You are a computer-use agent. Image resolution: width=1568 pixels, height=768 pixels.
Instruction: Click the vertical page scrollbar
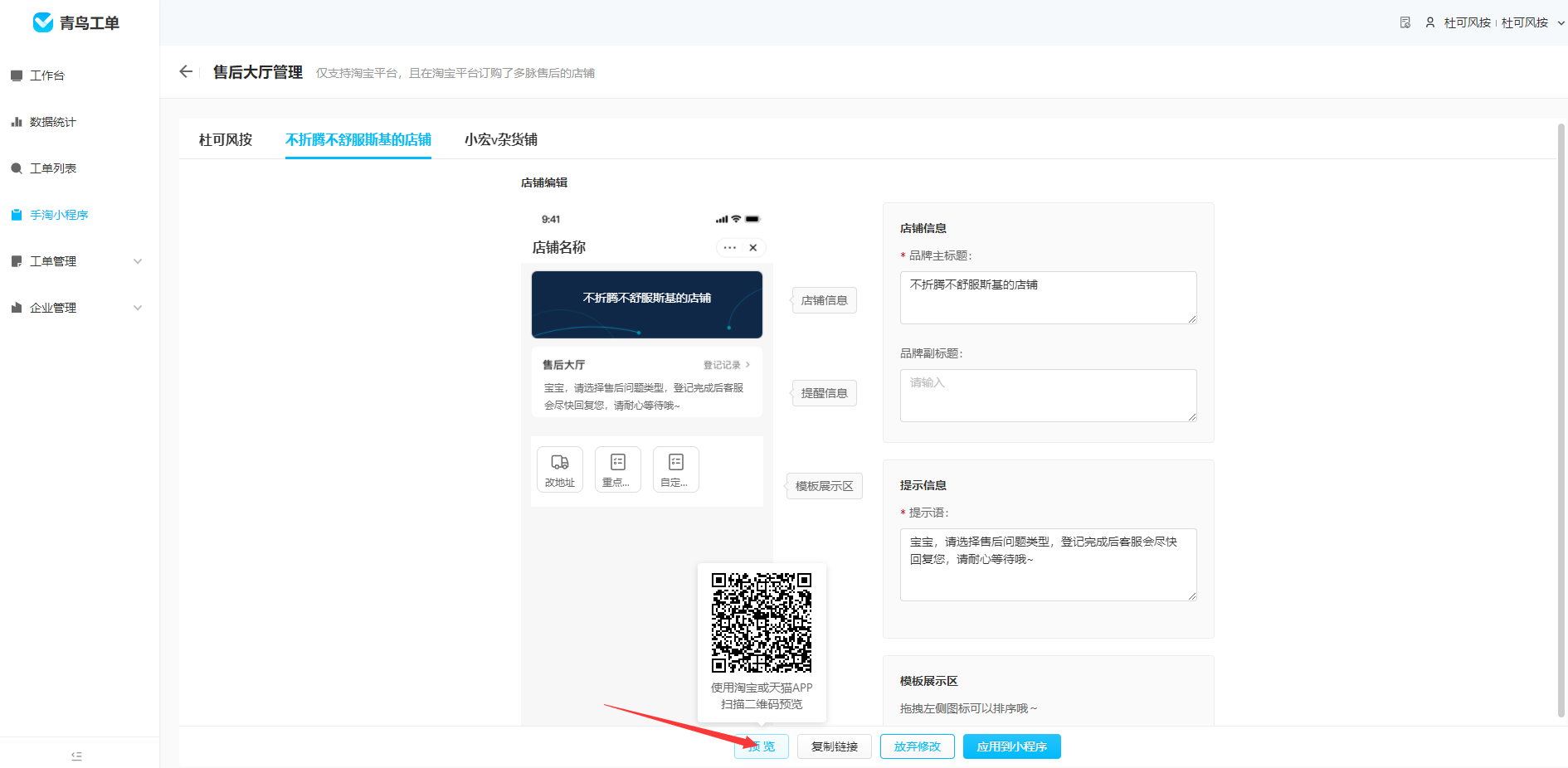click(x=1561, y=419)
